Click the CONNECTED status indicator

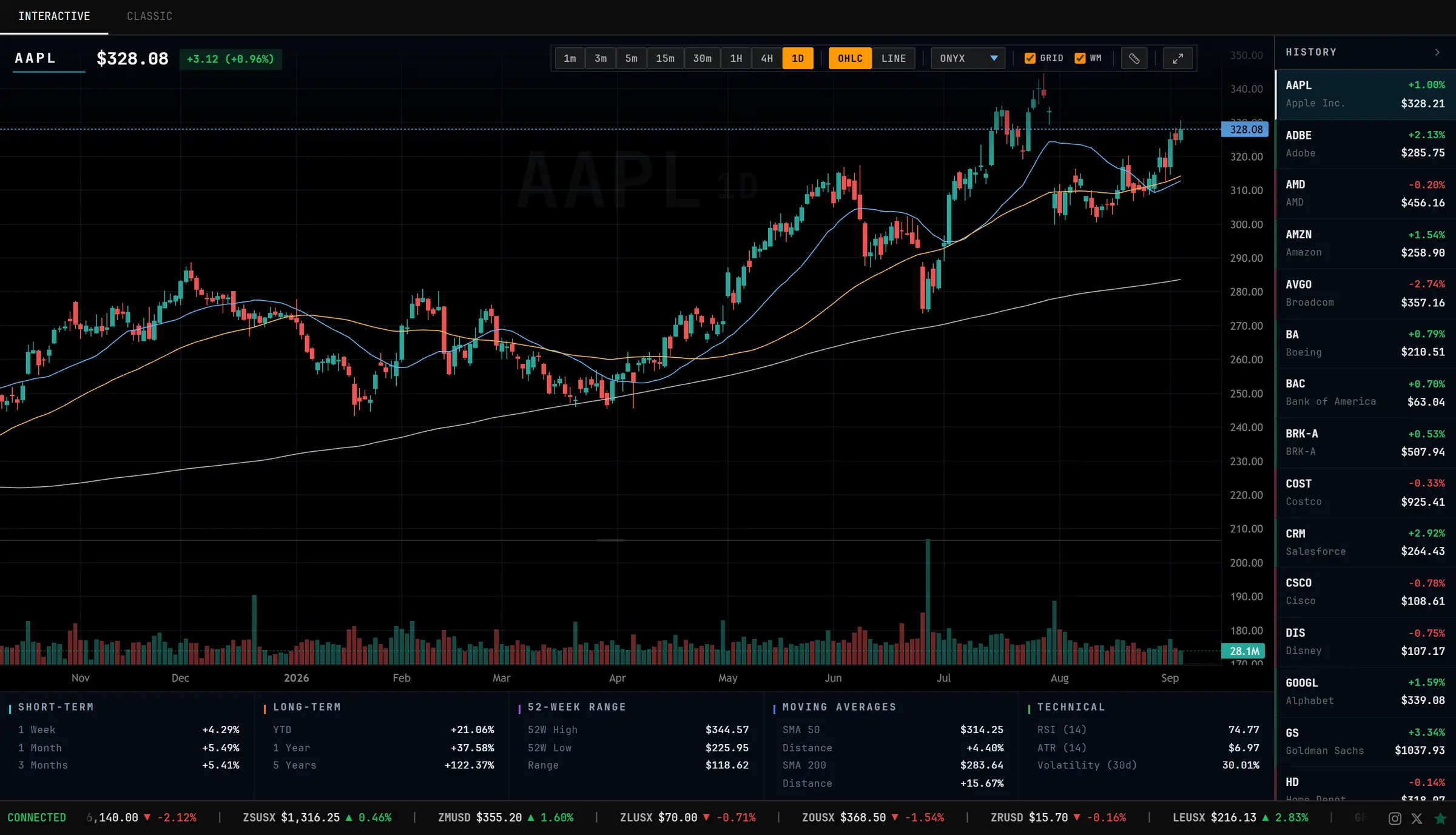click(36, 817)
